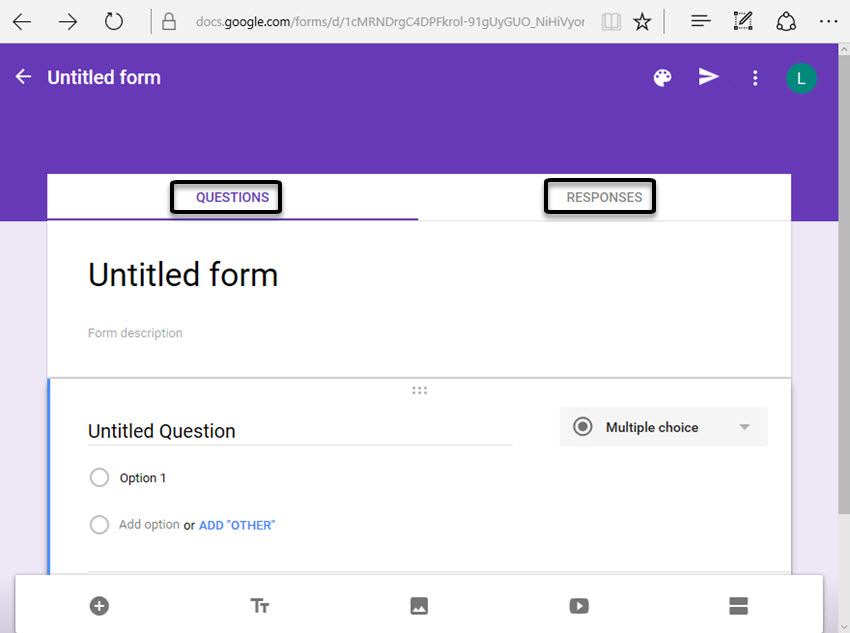Select the Multiple choice radio indicator
850x633 pixels.
tap(582, 426)
